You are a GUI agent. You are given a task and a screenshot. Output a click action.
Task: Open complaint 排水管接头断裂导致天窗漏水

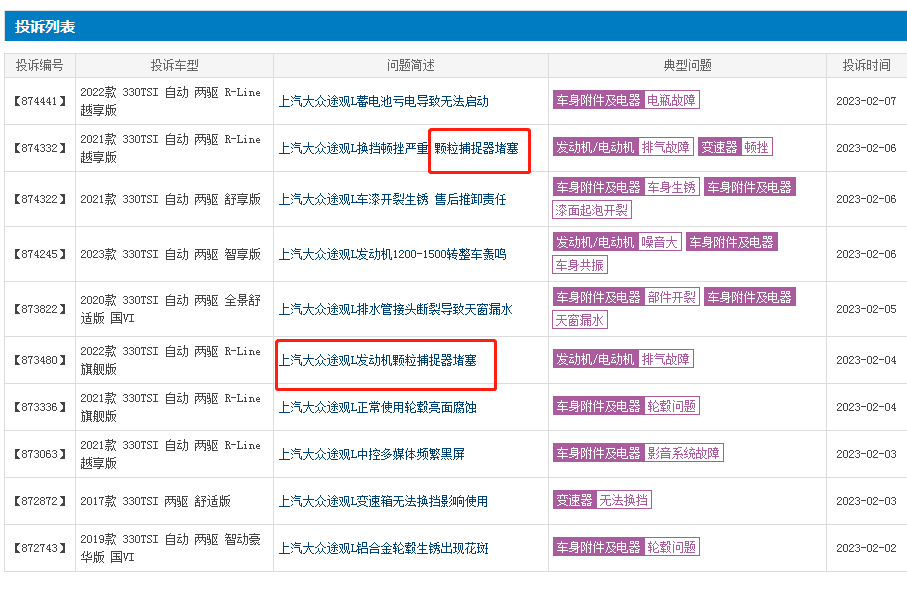396,309
